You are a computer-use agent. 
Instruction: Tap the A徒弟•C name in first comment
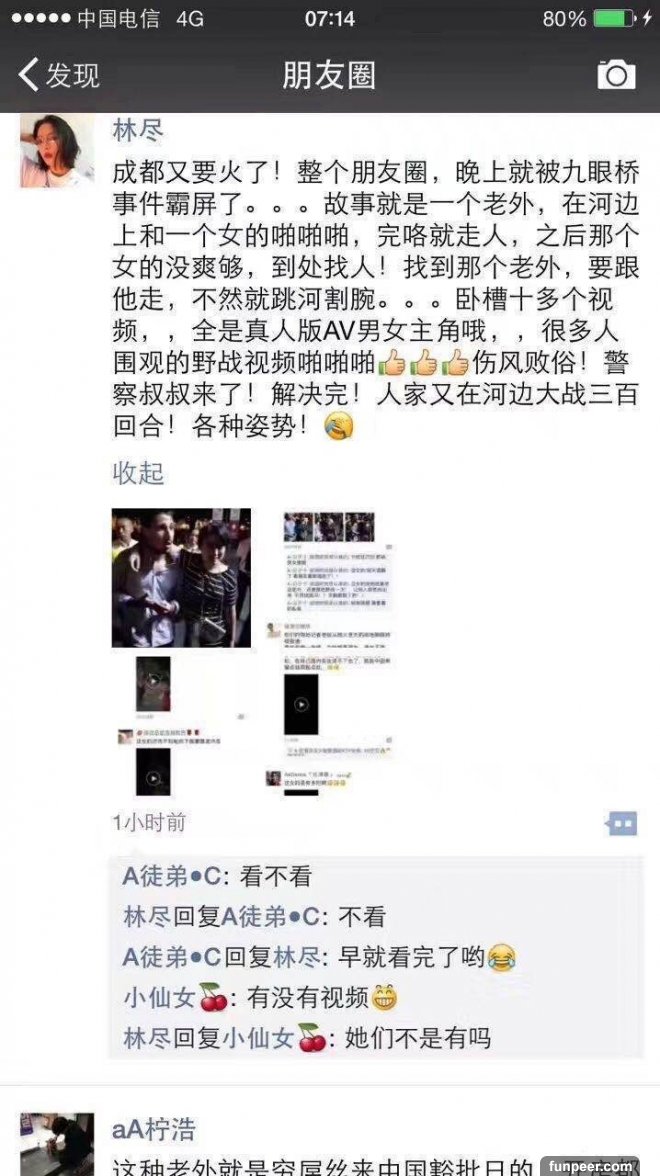click(169, 876)
